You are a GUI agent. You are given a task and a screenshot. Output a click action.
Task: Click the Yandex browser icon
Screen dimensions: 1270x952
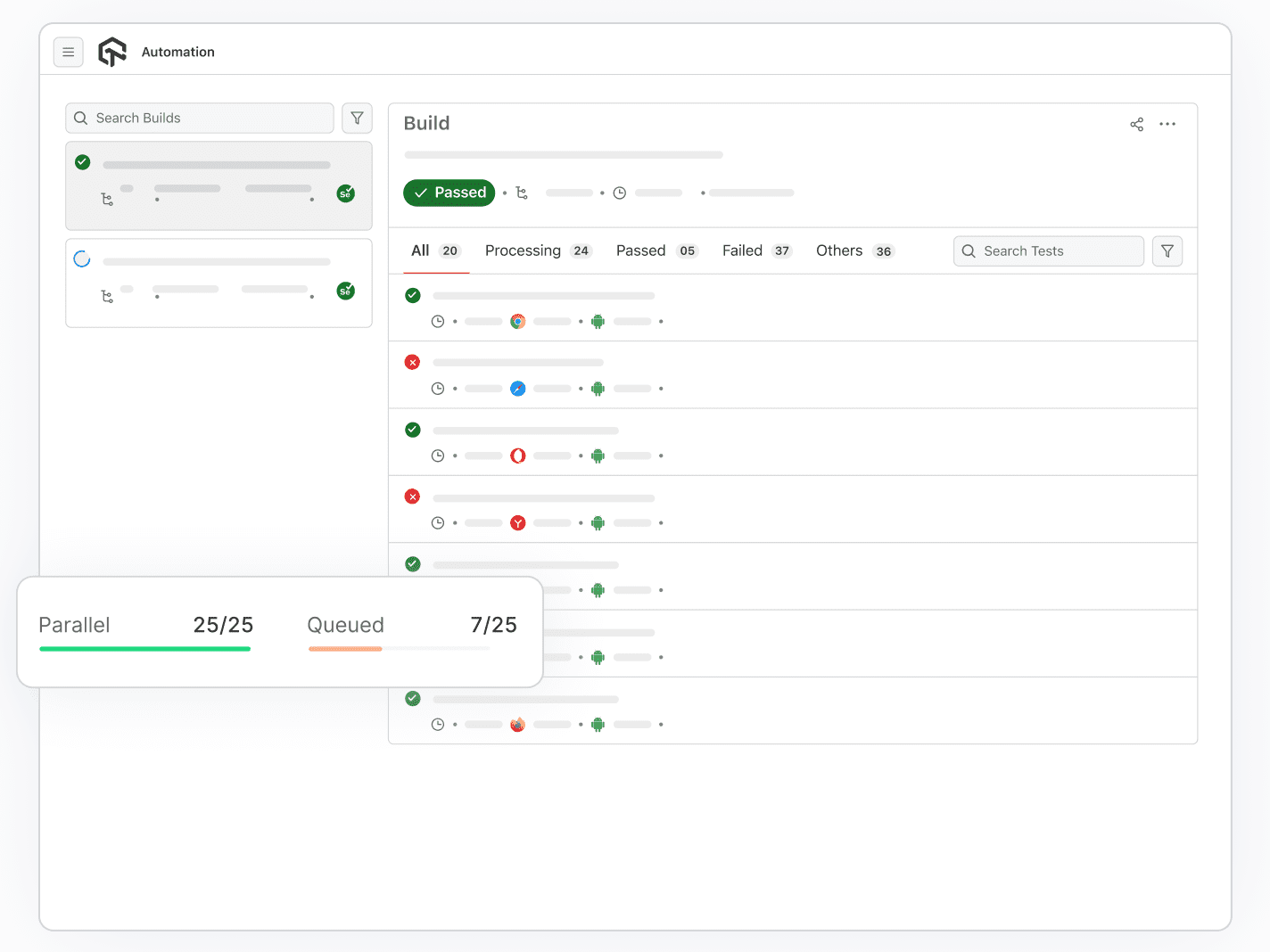point(517,522)
